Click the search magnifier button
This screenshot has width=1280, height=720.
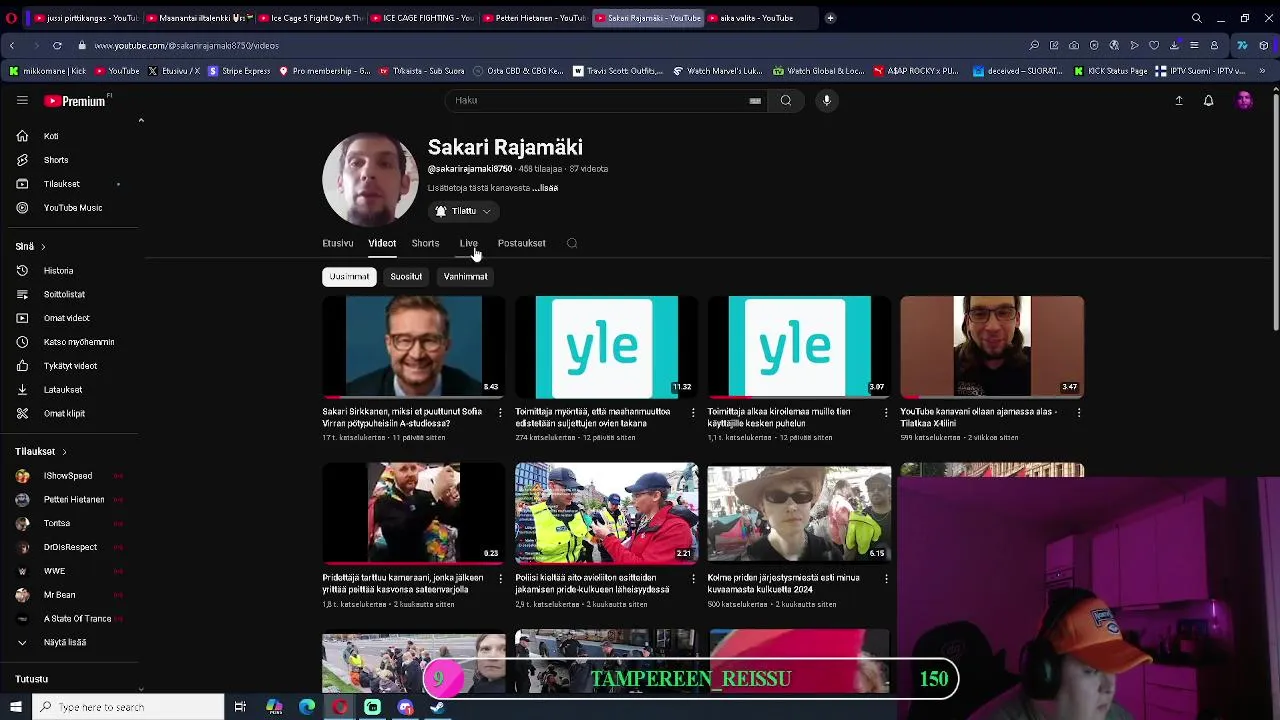786,100
